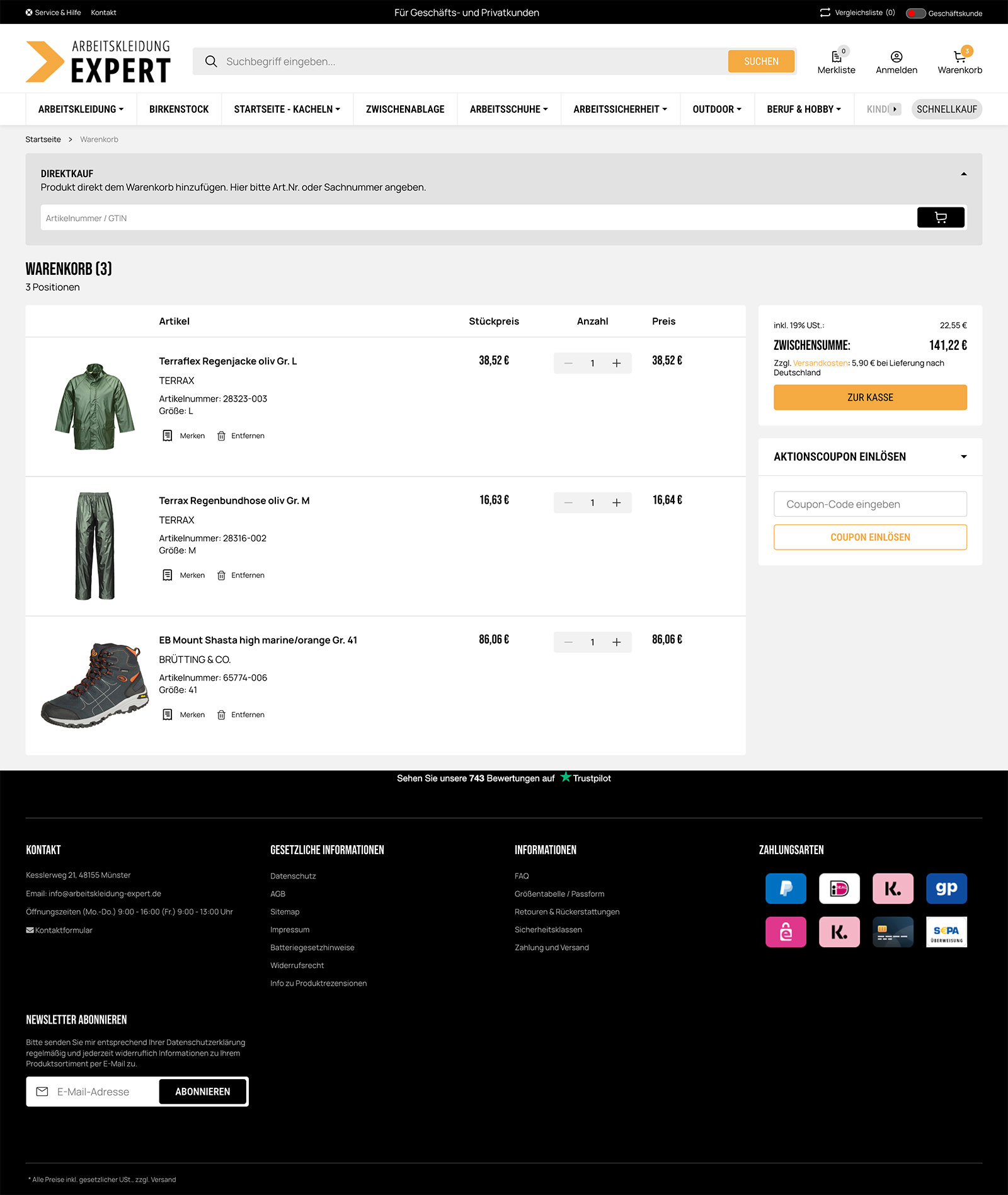Click the credit card payment icon
Viewport: 1008px width, 1195px height.
893,932
